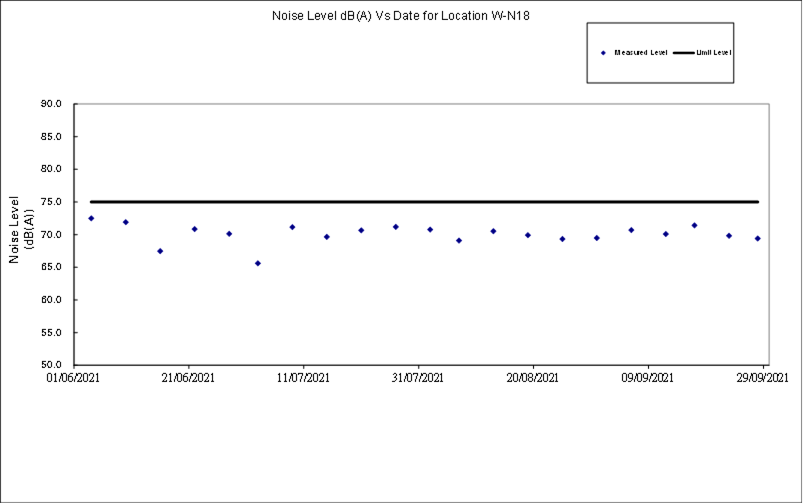Select the 75.0 y-axis tick label
This screenshot has height=504, width=803.
(x=51, y=202)
